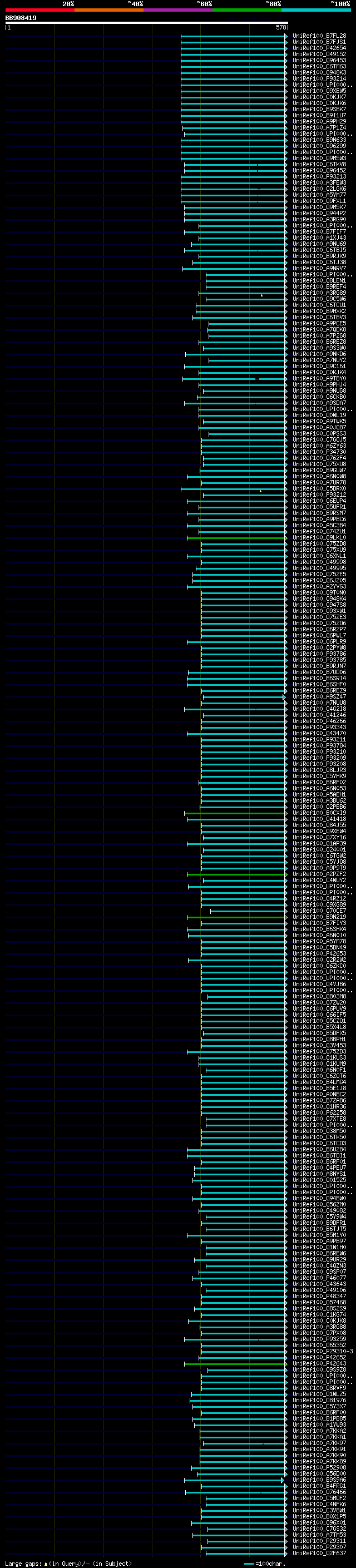Select the UniRef100_P93214 label
The height and width of the screenshot is (1568, 356).
[x=319, y=78]
